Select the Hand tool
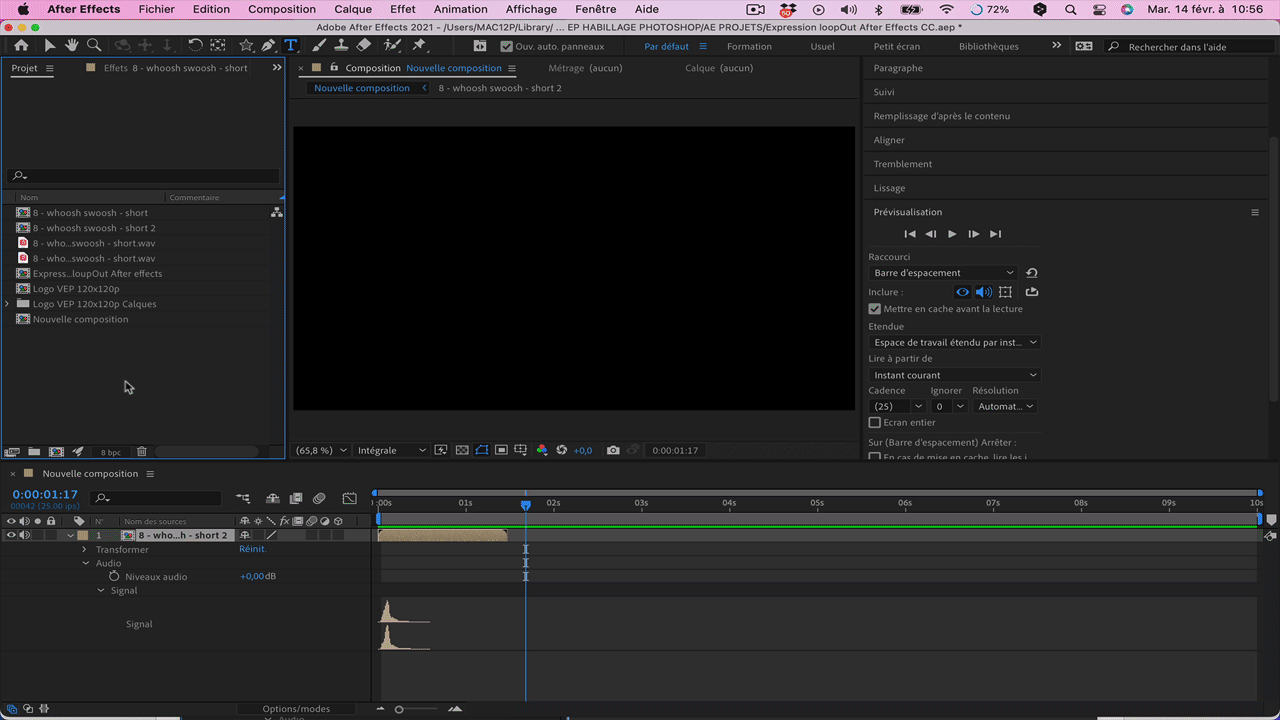Screen dimensions: 1280x720 pos(72,46)
